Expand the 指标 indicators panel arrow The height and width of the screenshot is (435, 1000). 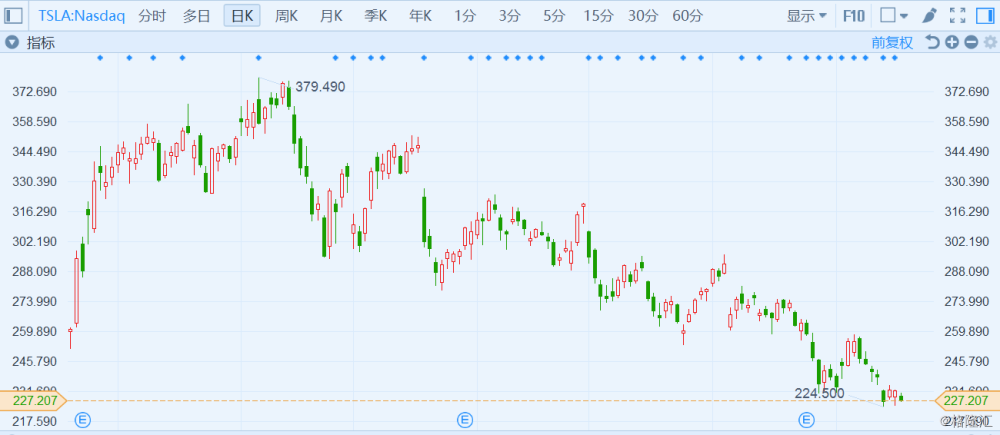pos(12,42)
